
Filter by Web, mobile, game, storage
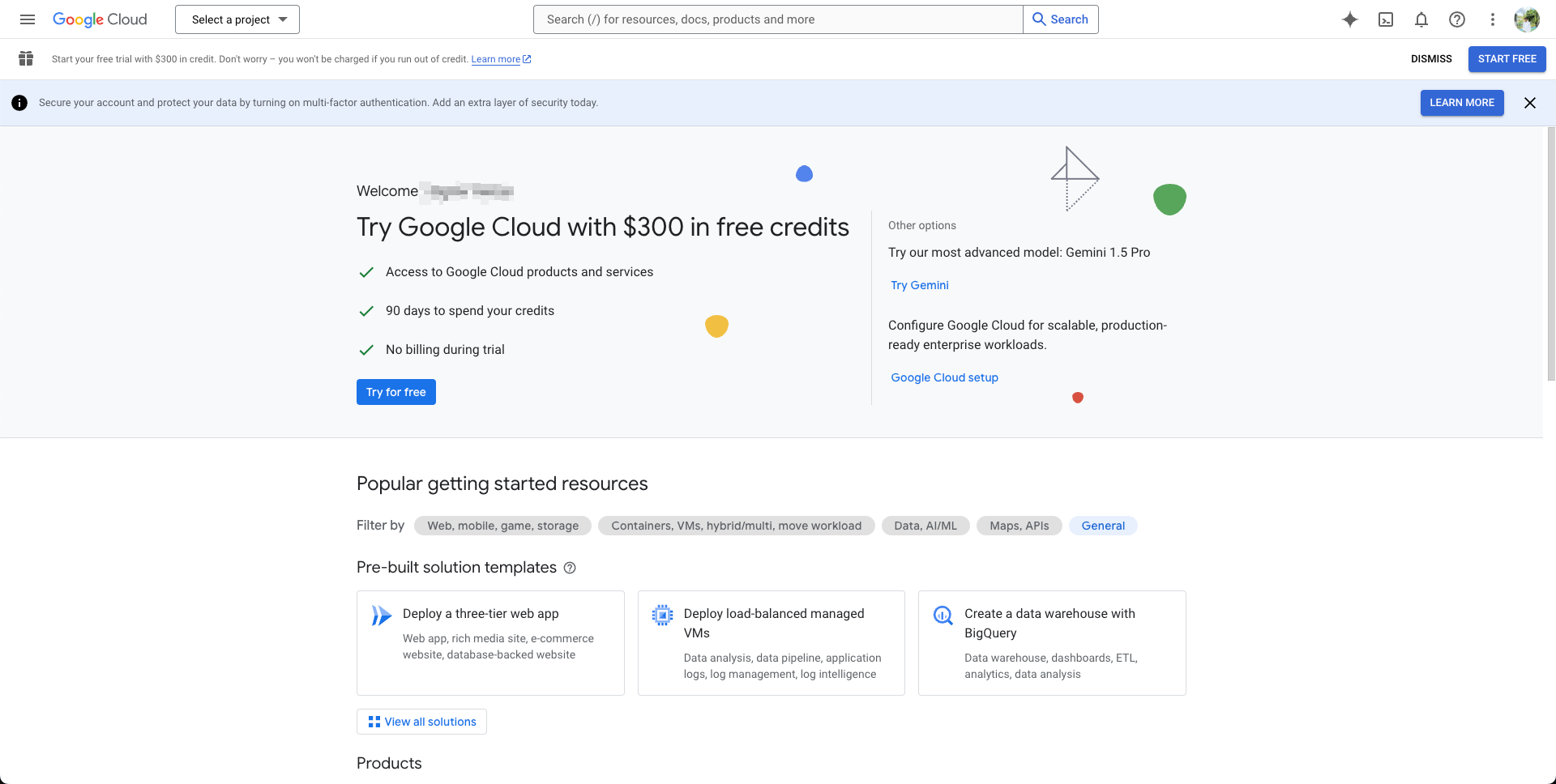[x=503, y=526]
